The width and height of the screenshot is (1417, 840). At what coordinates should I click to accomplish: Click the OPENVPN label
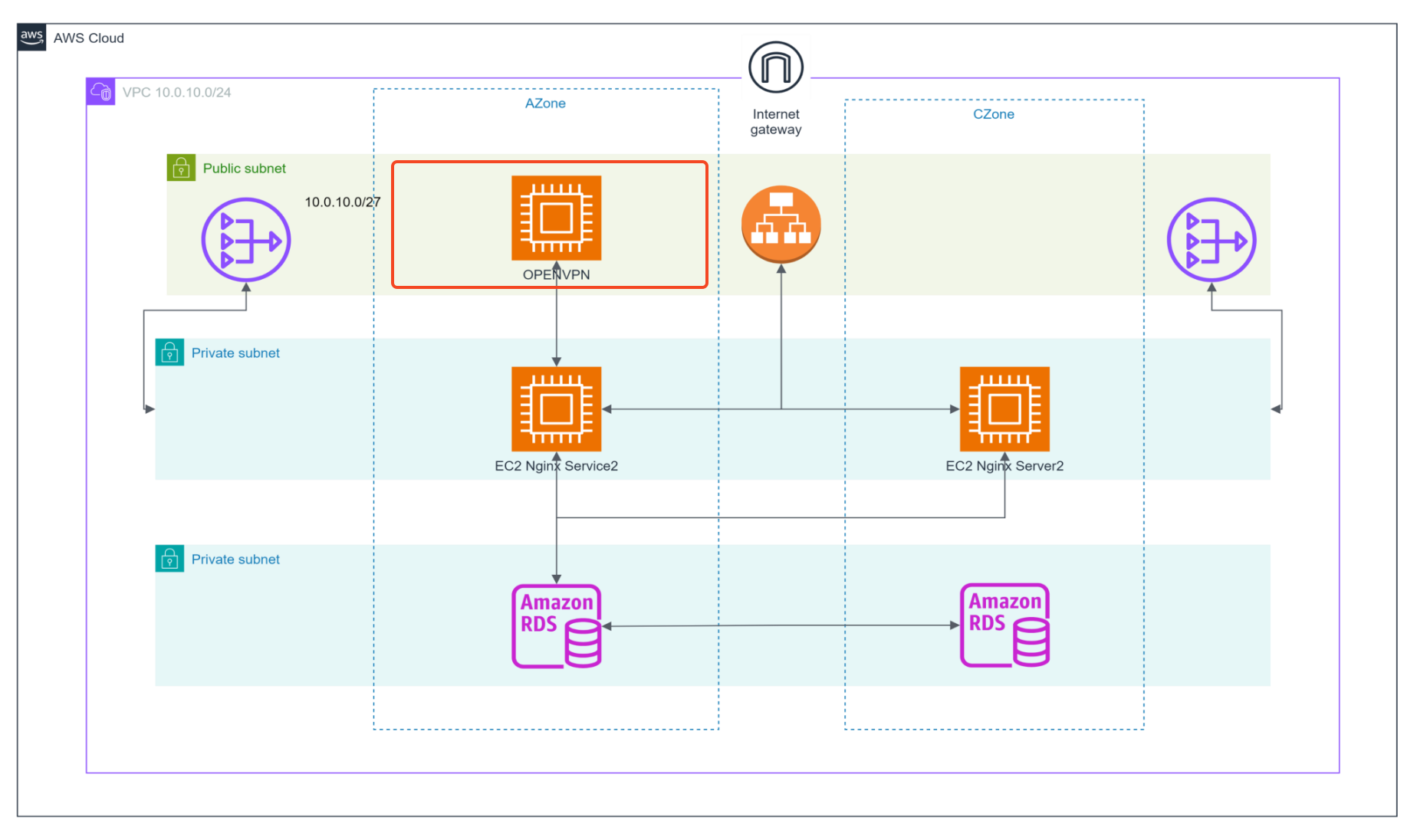coord(557,274)
